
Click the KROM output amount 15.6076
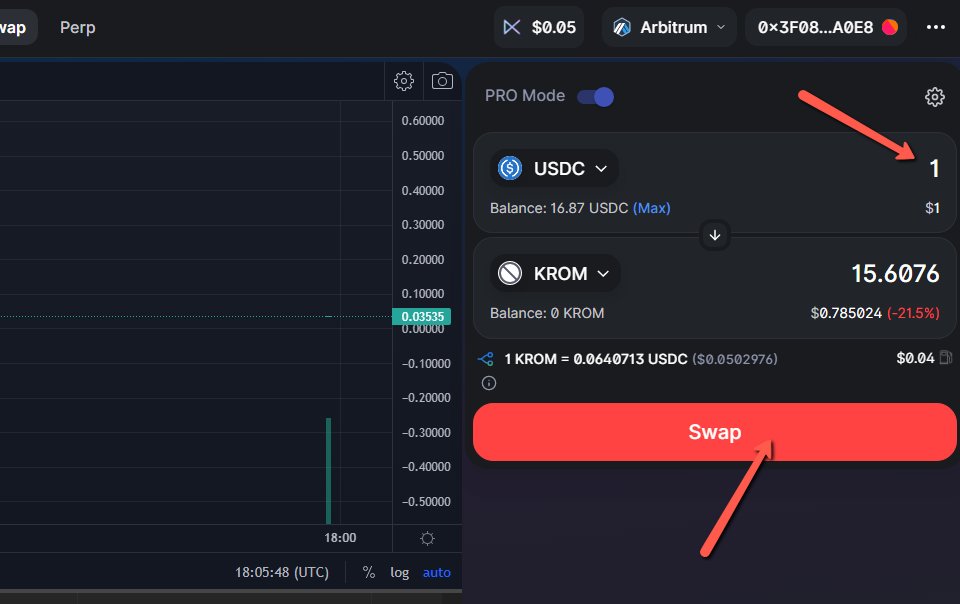click(895, 274)
